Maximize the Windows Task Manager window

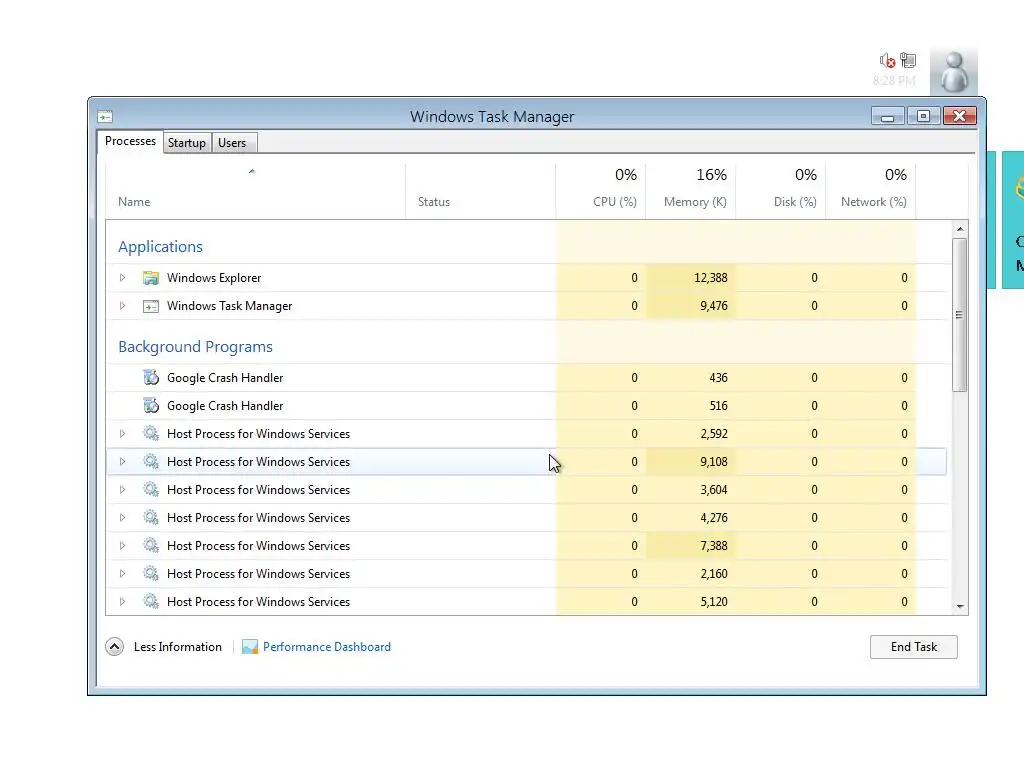click(x=923, y=116)
